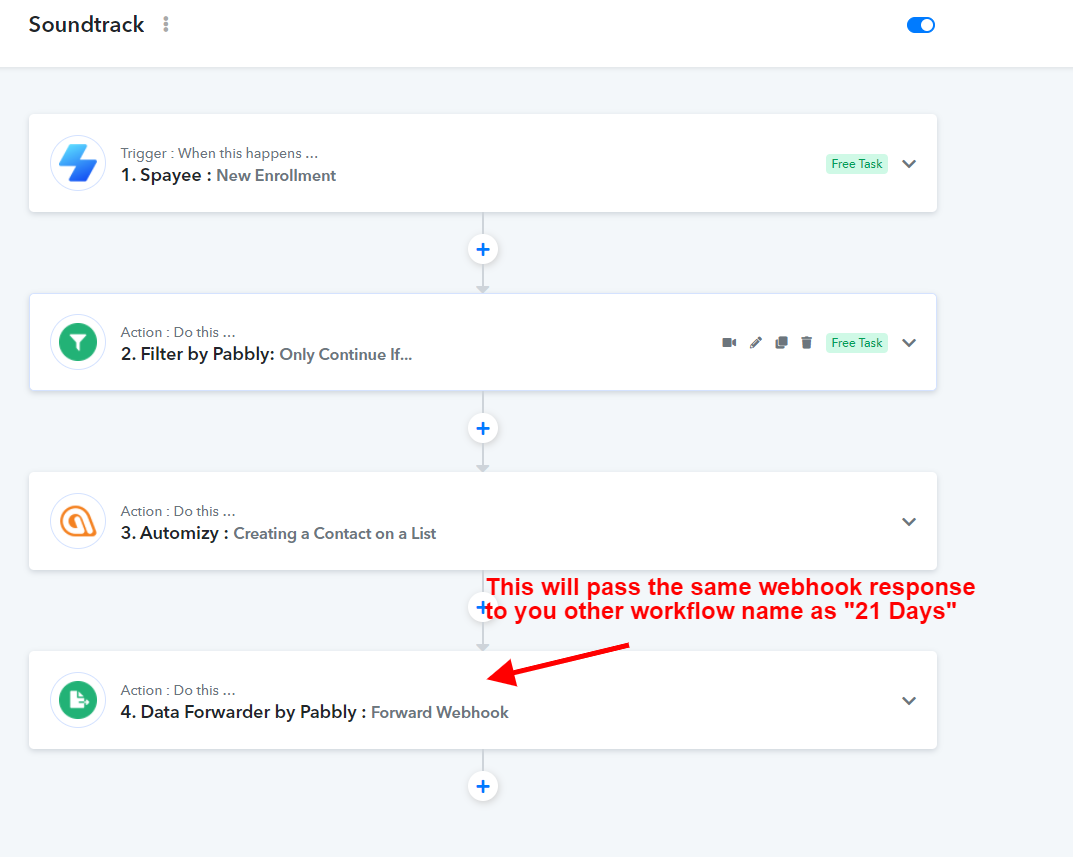Click the Automizy app icon
Viewport: 1073px width, 857px height.
(x=78, y=521)
